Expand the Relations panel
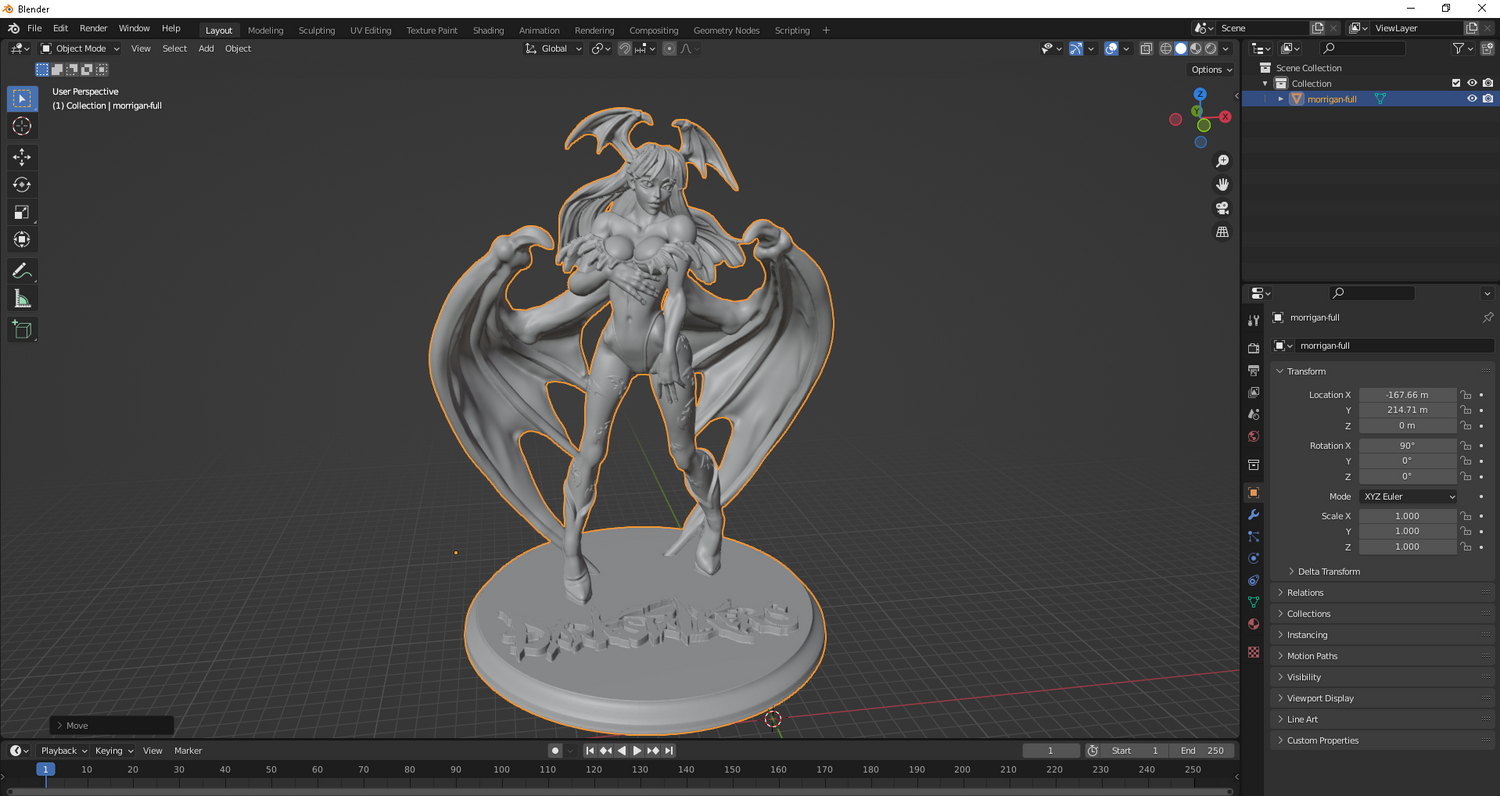The height and width of the screenshot is (796, 1500). (x=1305, y=593)
